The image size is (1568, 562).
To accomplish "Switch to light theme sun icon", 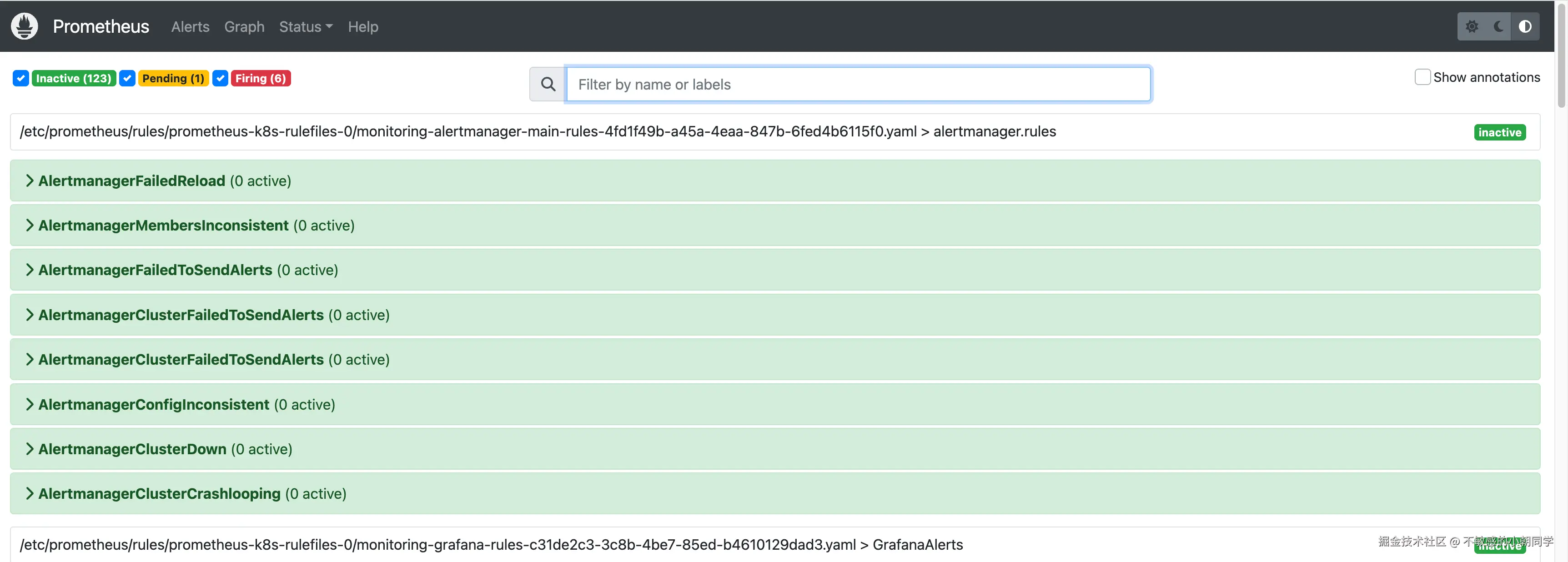I will click(x=1472, y=26).
